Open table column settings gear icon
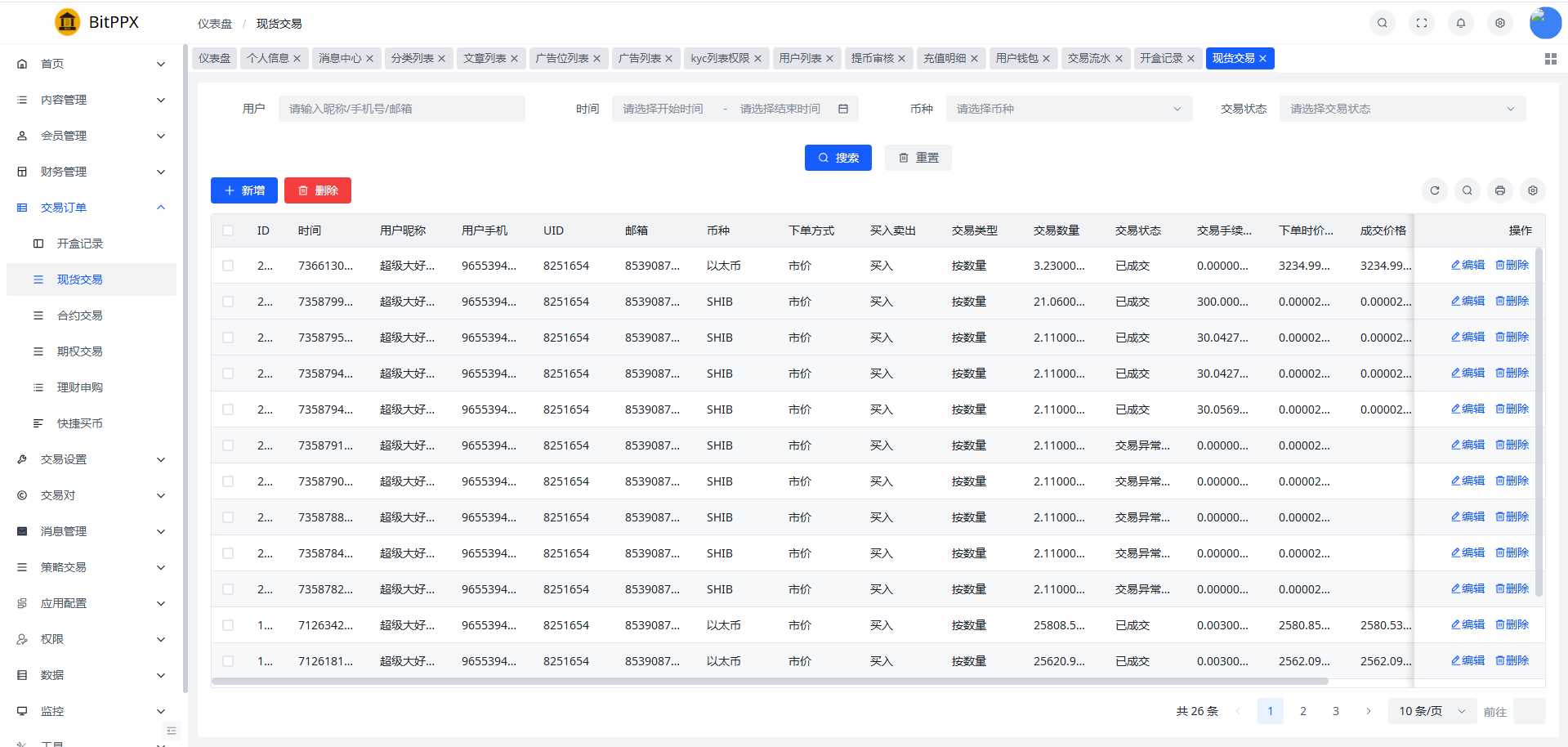This screenshot has width=1568, height=747. pyautogui.click(x=1532, y=190)
